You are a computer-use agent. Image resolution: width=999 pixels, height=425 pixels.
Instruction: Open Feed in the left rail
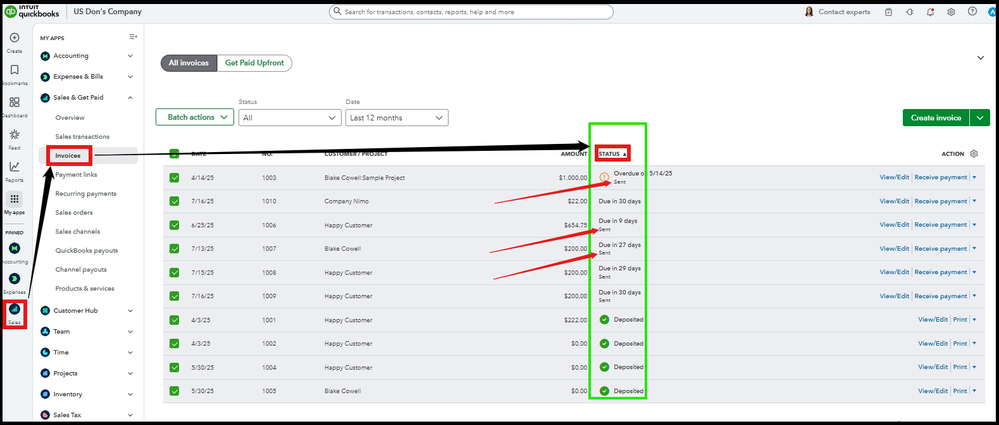pos(15,134)
